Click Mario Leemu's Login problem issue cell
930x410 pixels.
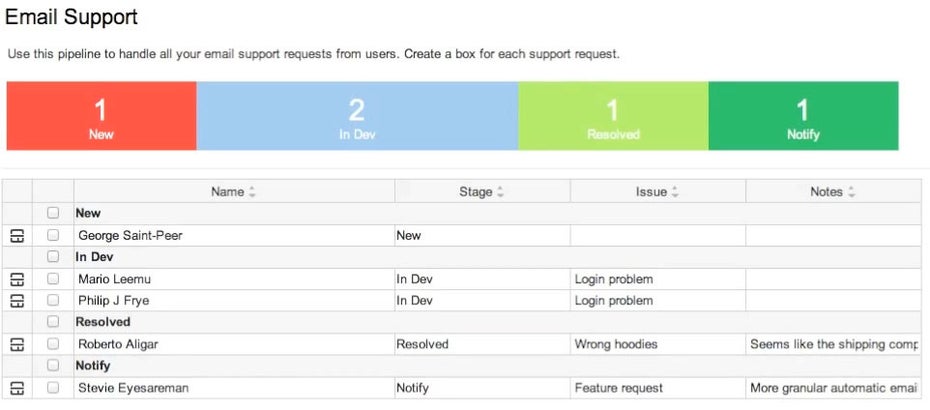pyautogui.click(x=658, y=279)
